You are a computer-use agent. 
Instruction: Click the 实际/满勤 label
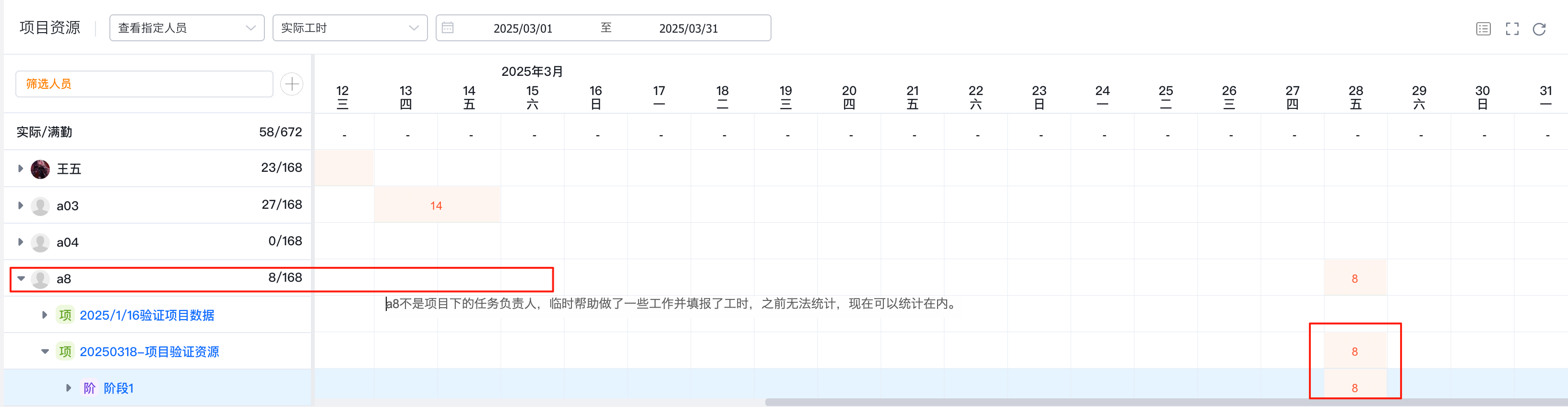pyautogui.click(x=45, y=132)
